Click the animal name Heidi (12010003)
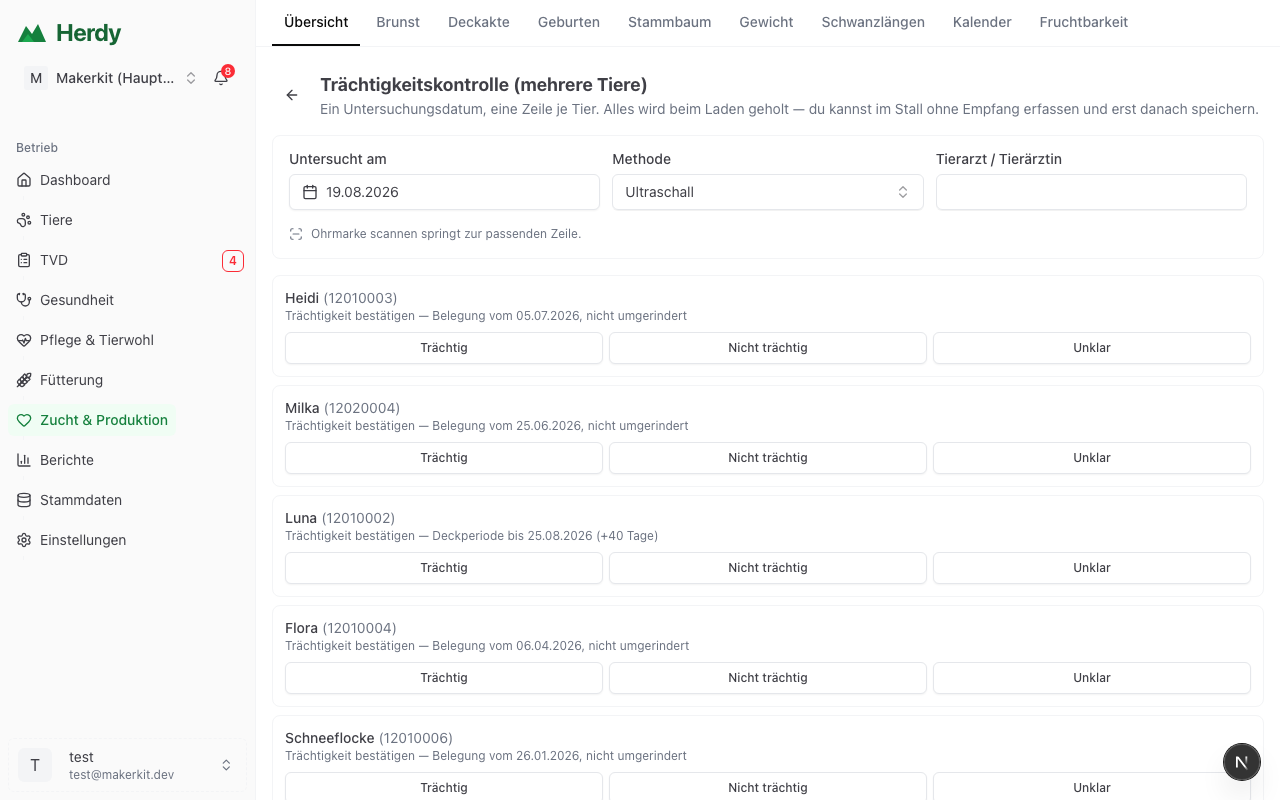The height and width of the screenshot is (800, 1280). pyautogui.click(x=341, y=298)
